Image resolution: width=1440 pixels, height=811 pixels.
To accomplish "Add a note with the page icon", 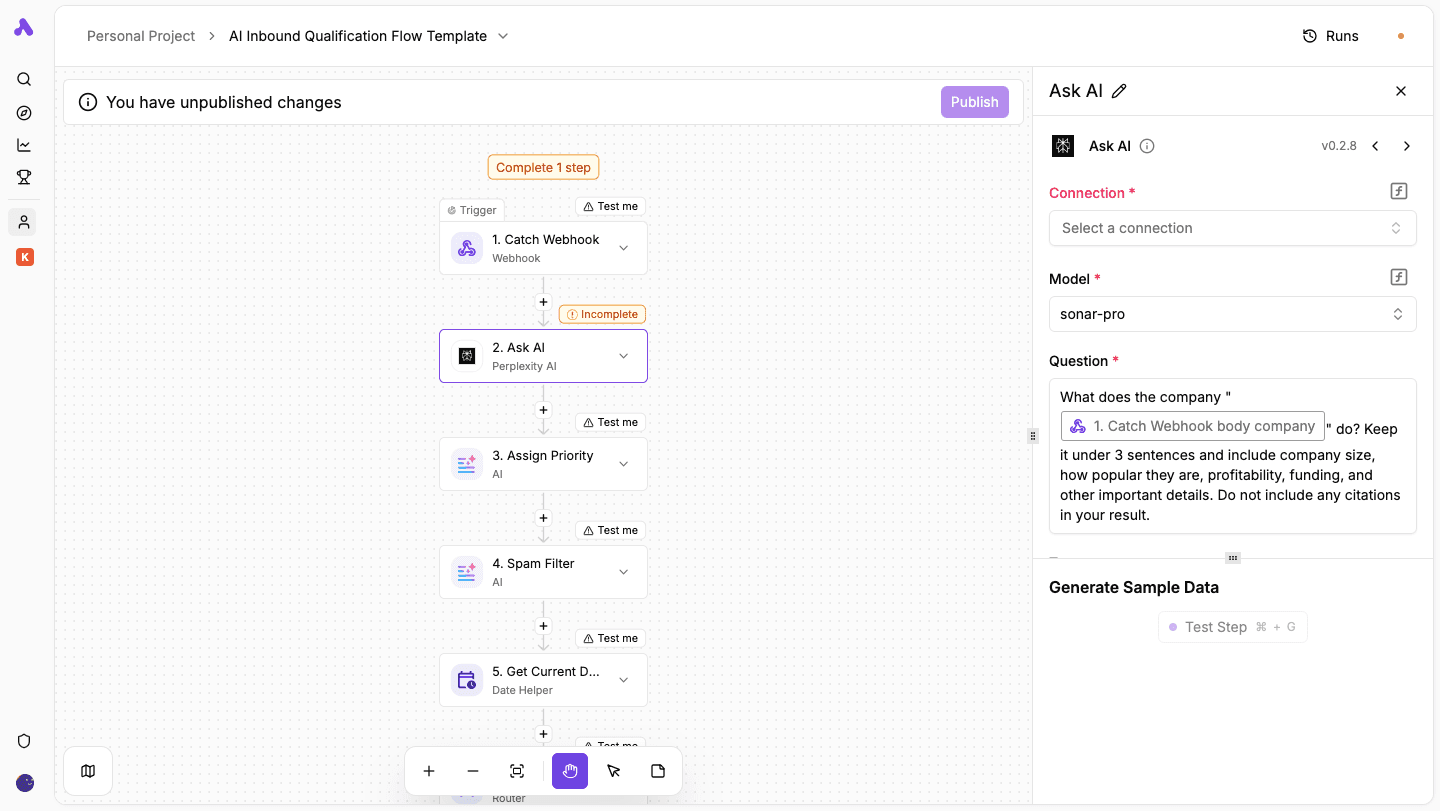I will 658,771.
